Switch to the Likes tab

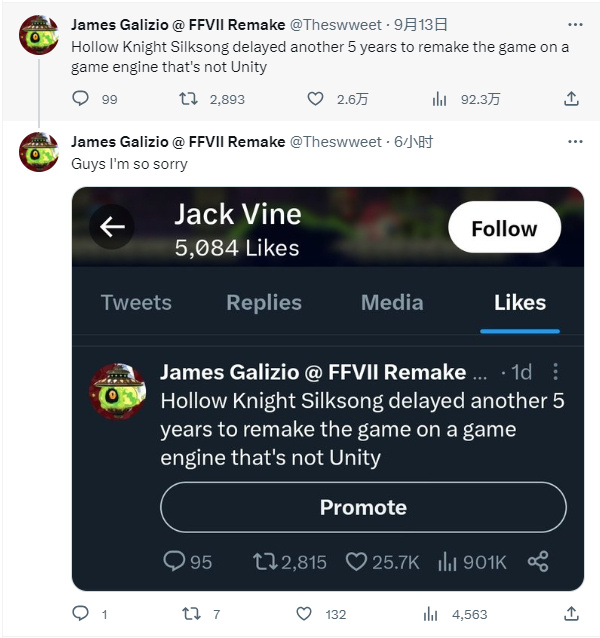(520, 303)
